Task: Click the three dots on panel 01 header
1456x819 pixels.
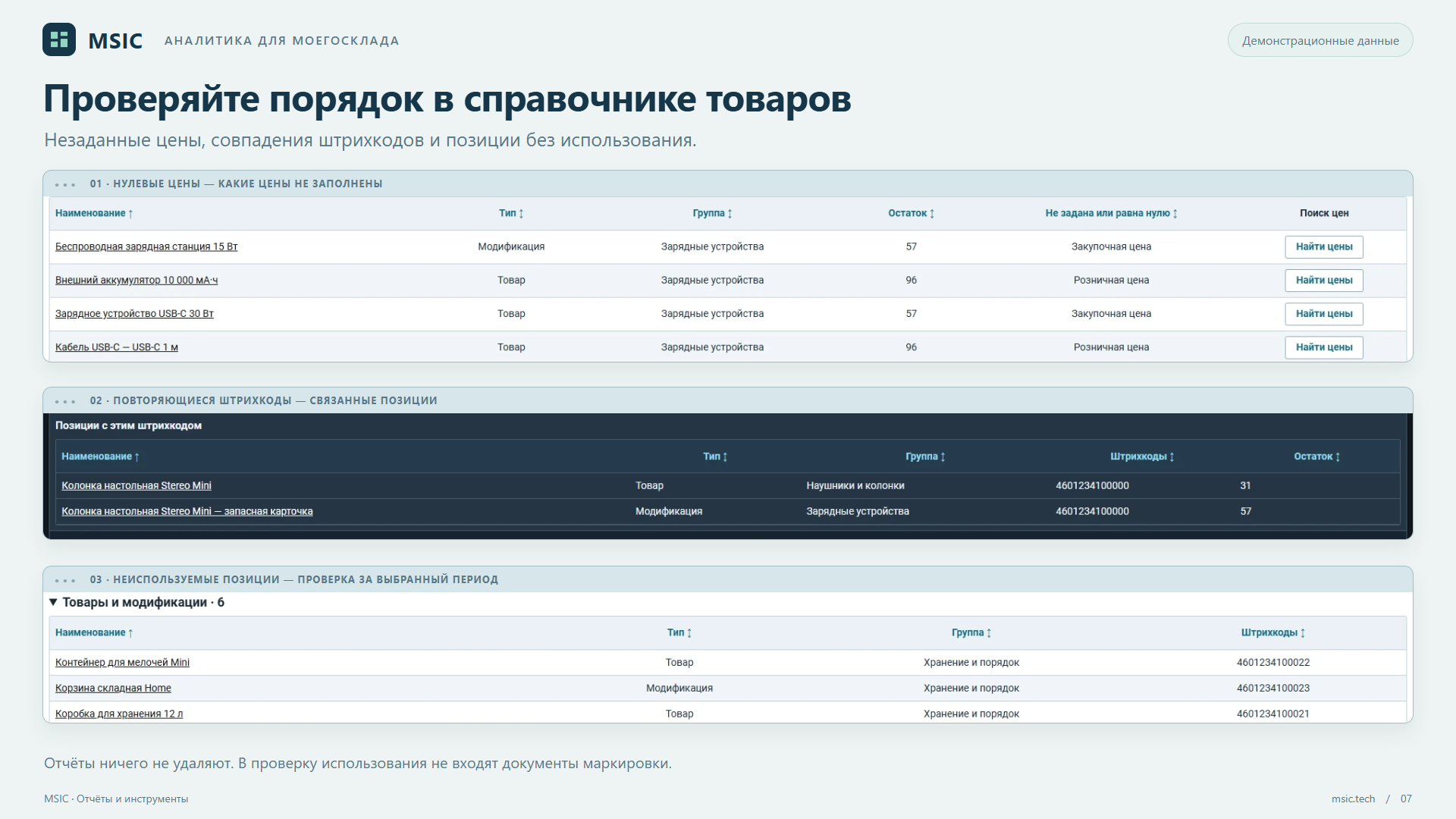Action: pos(65,184)
